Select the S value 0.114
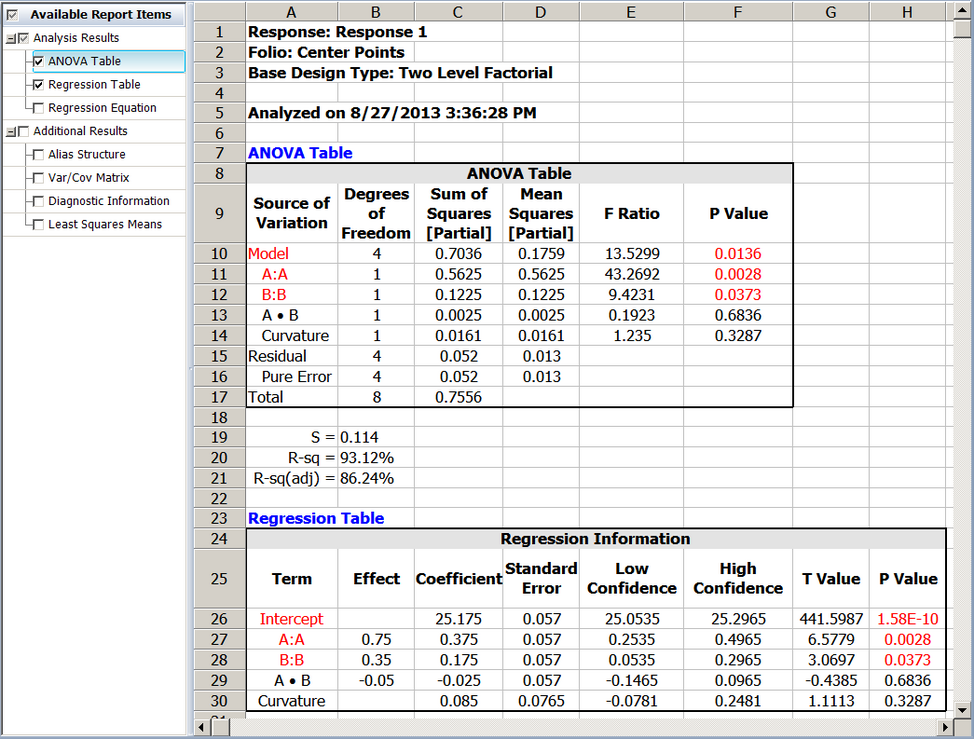 [359, 437]
